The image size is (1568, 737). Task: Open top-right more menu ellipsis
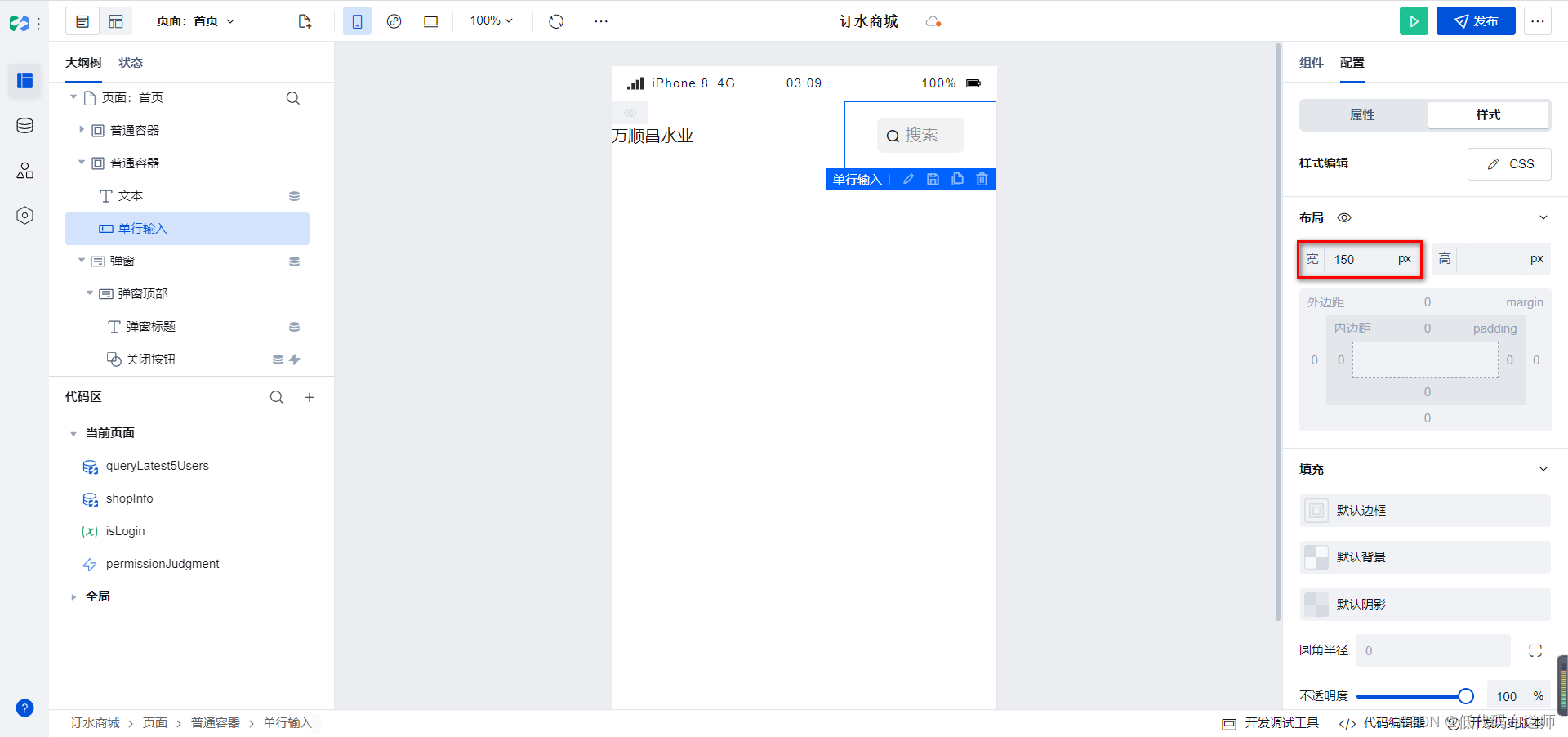(1538, 21)
